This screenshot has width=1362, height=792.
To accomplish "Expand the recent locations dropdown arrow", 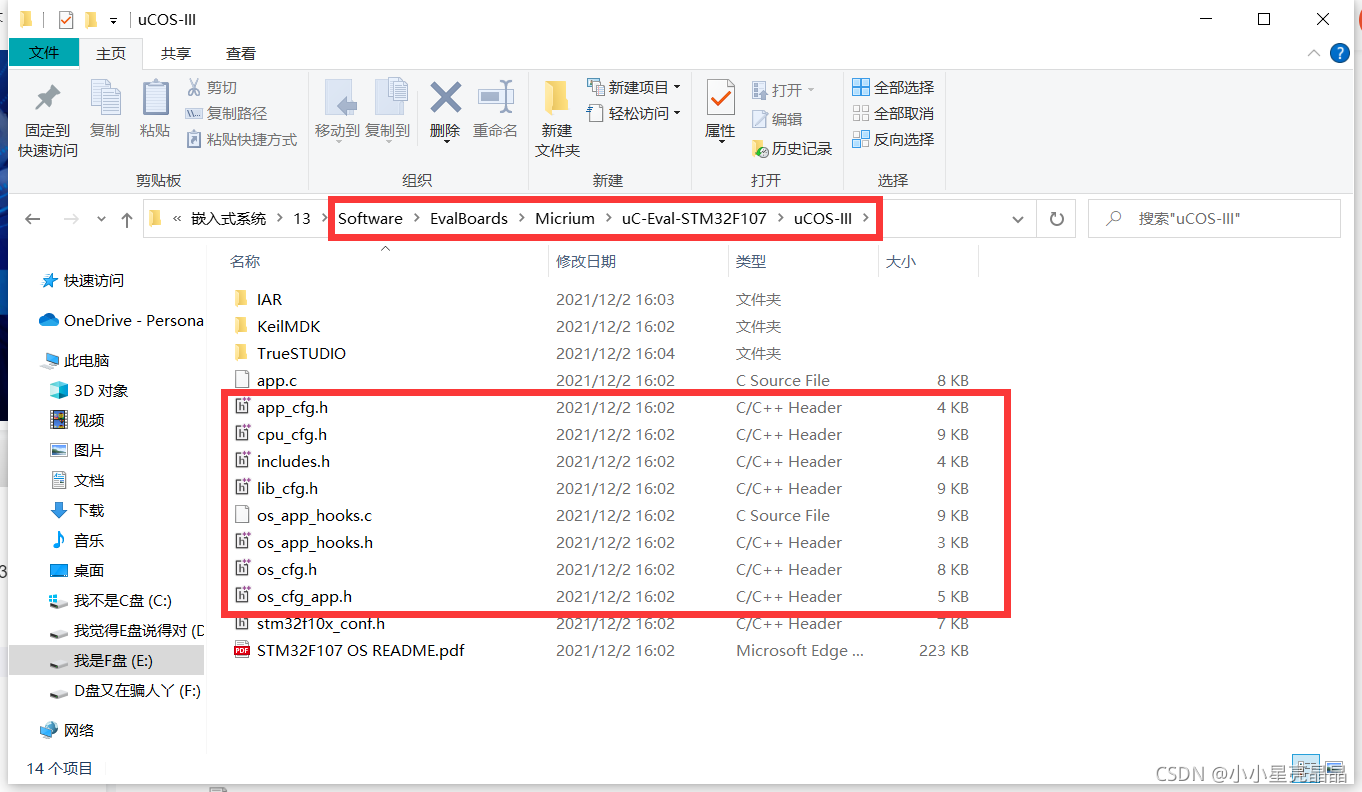I will click(x=101, y=219).
